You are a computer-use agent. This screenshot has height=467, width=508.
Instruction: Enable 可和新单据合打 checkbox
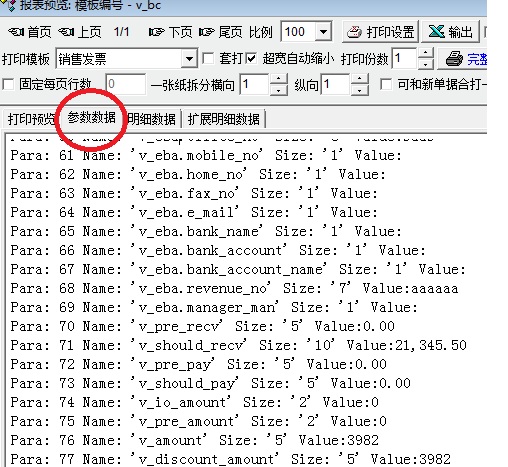[386, 84]
